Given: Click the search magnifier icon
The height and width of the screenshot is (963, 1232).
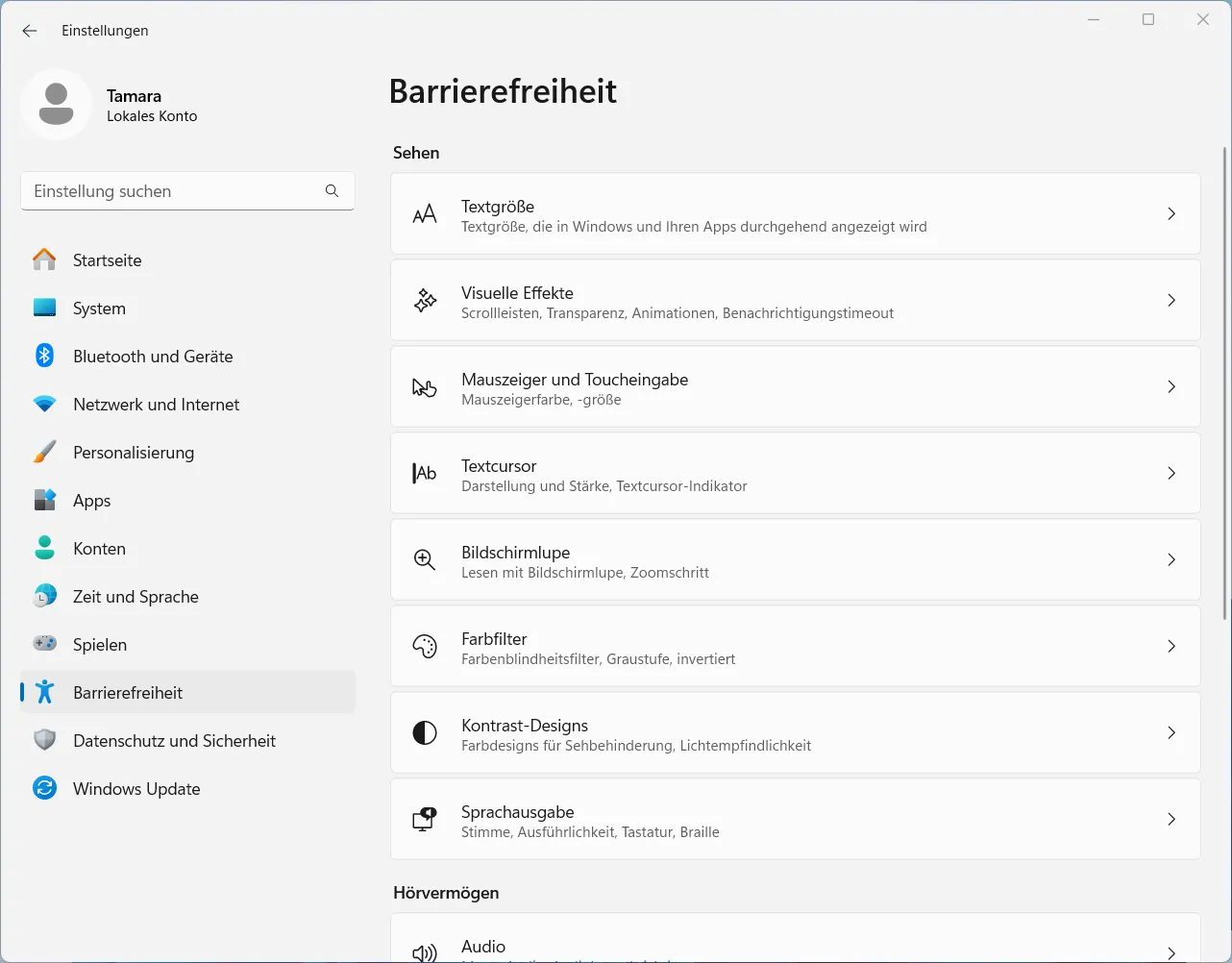Looking at the screenshot, I should pyautogui.click(x=332, y=191).
